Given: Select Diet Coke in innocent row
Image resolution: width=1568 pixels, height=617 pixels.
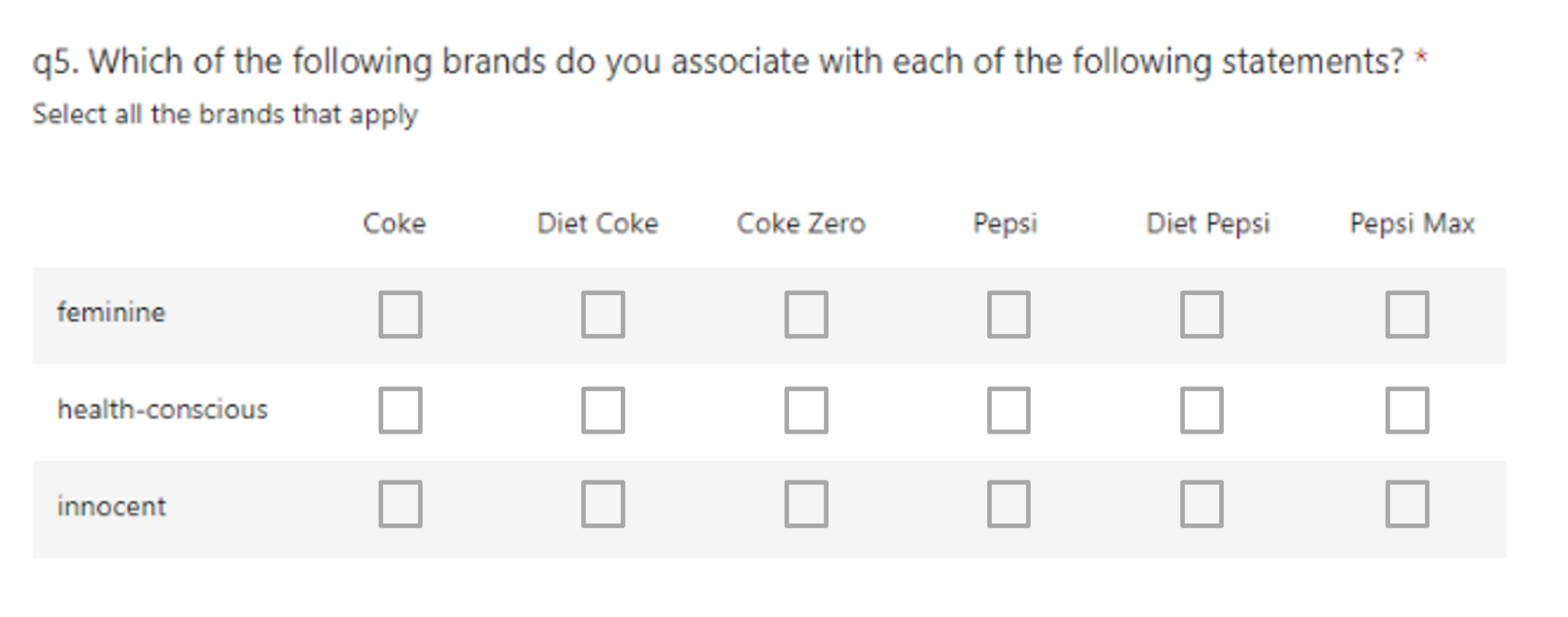Looking at the screenshot, I should coord(603,504).
